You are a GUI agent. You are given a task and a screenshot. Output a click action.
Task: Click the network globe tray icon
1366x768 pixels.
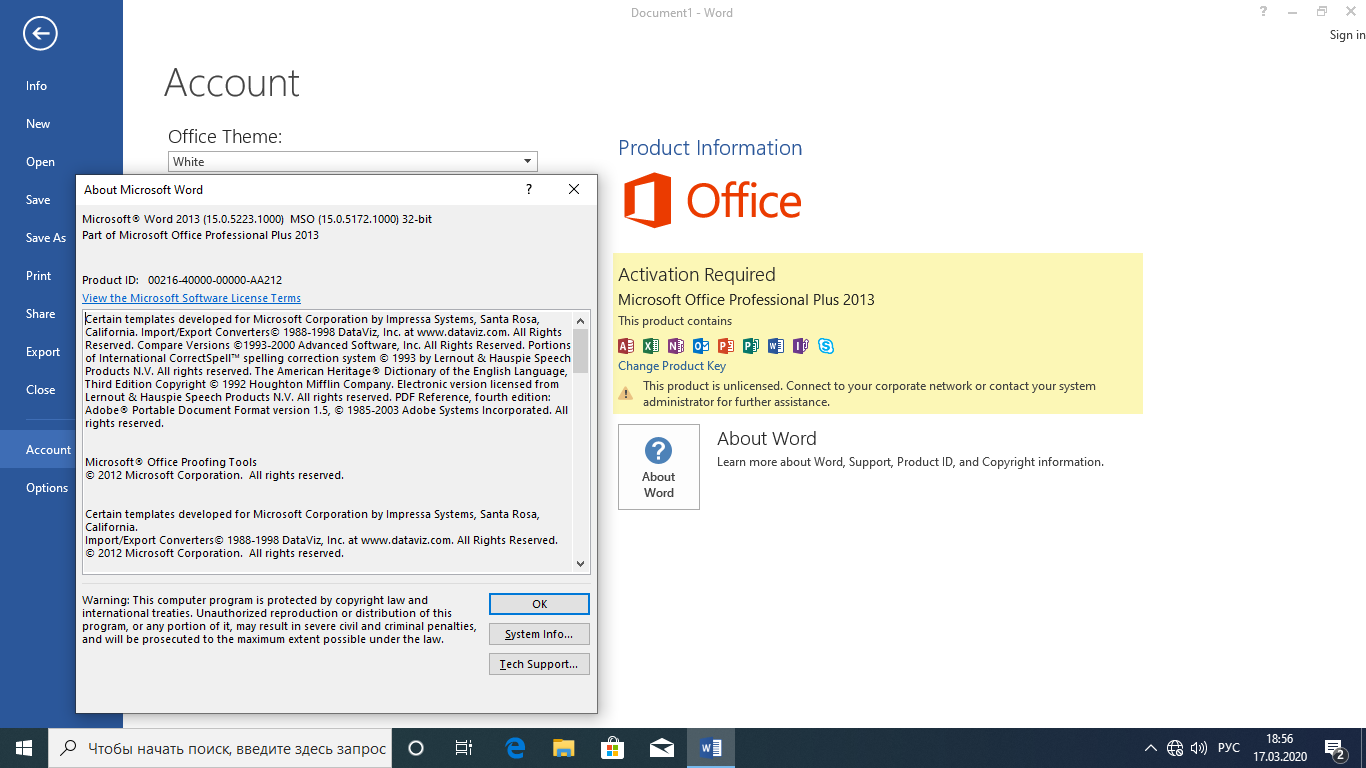coord(1175,748)
